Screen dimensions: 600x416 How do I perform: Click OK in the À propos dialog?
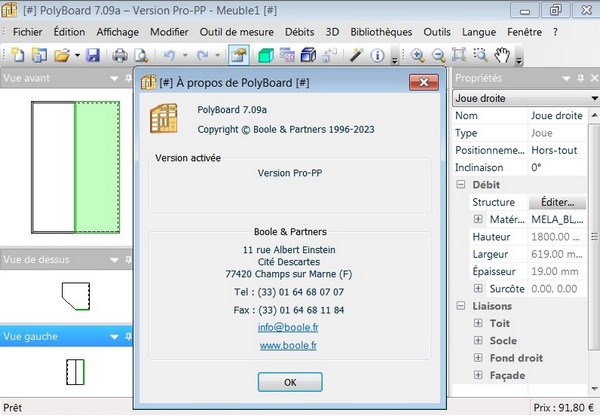pyautogui.click(x=290, y=382)
